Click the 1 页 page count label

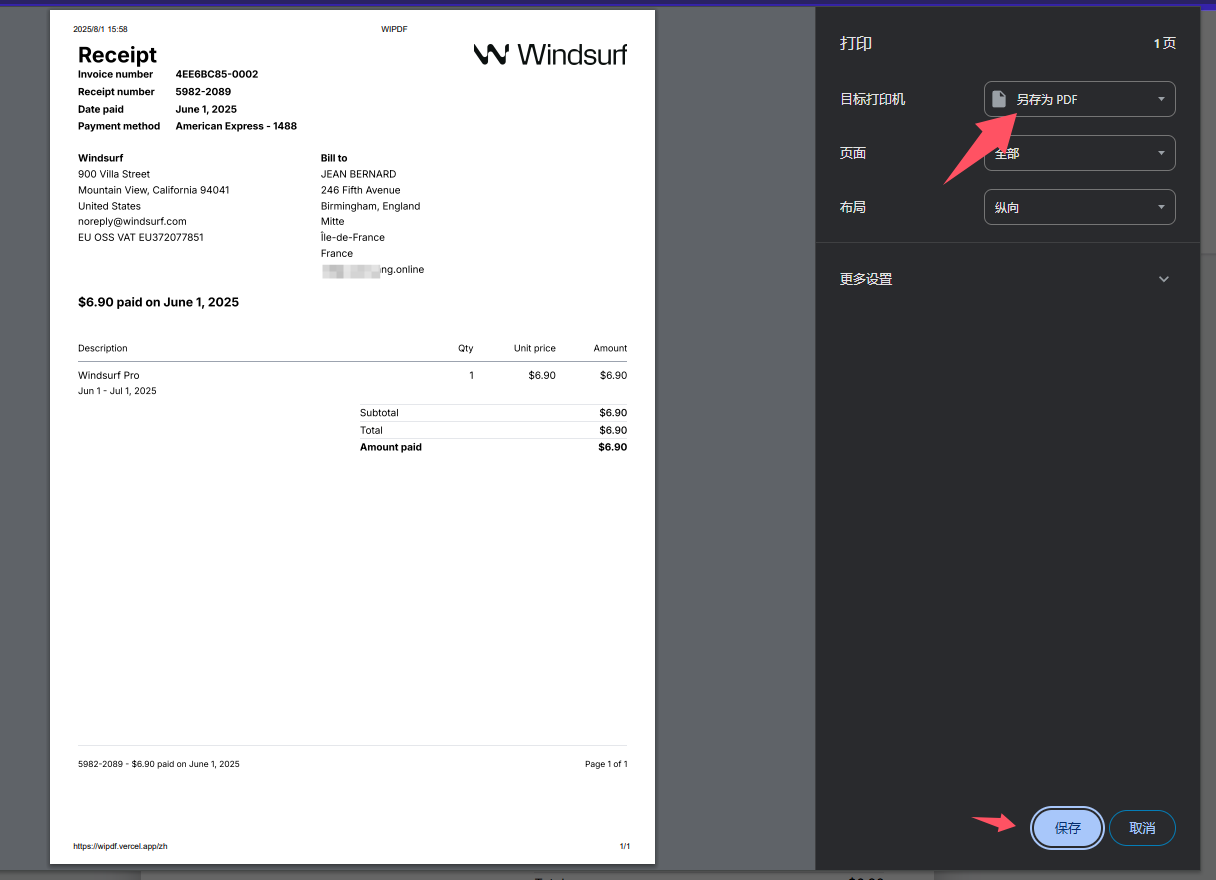1164,44
